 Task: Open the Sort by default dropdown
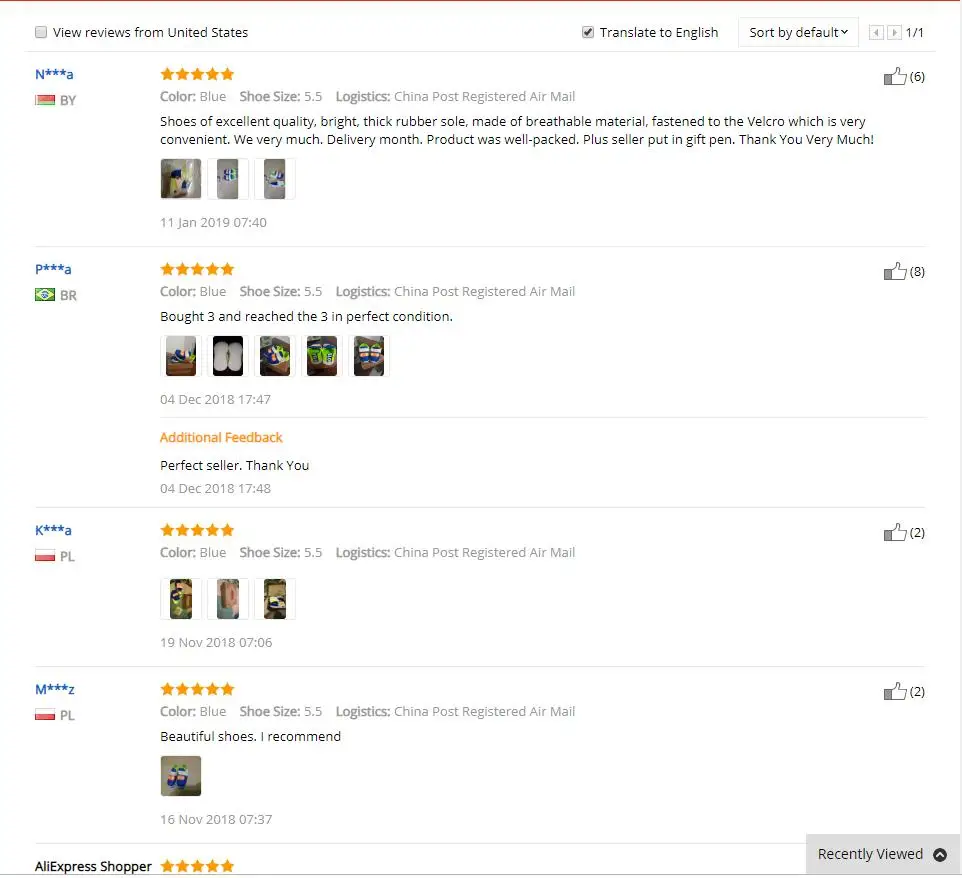[x=798, y=33]
